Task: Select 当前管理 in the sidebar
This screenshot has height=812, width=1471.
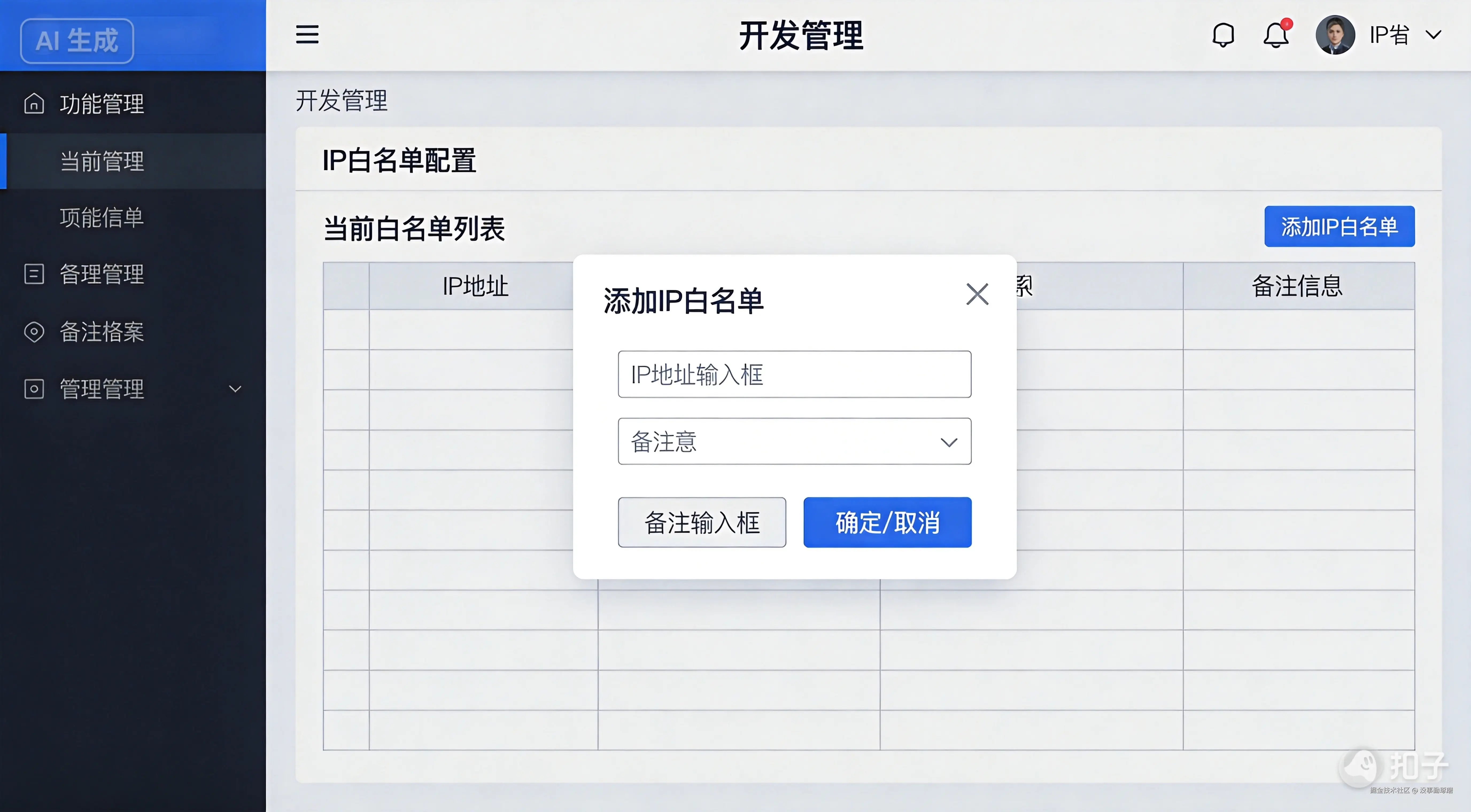Action: click(103, 162)
